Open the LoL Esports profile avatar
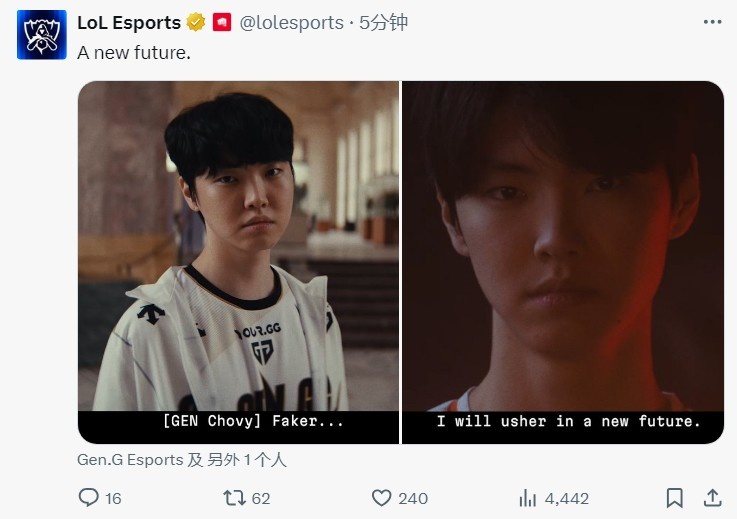The height and width of the screenshot is (519, 737). tap(41, 35)
